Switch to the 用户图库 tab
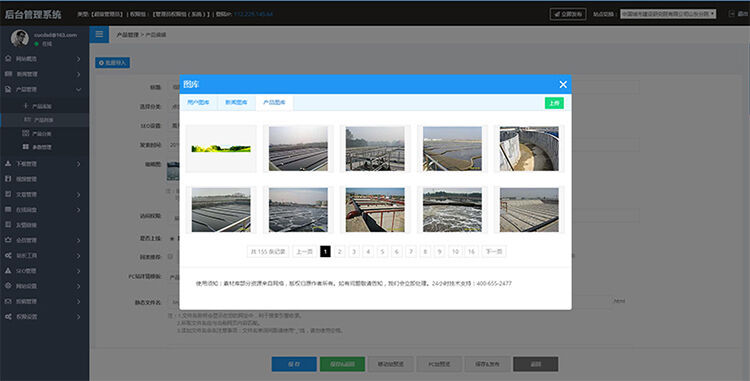 pyautogui.click(x=198, y=102)
